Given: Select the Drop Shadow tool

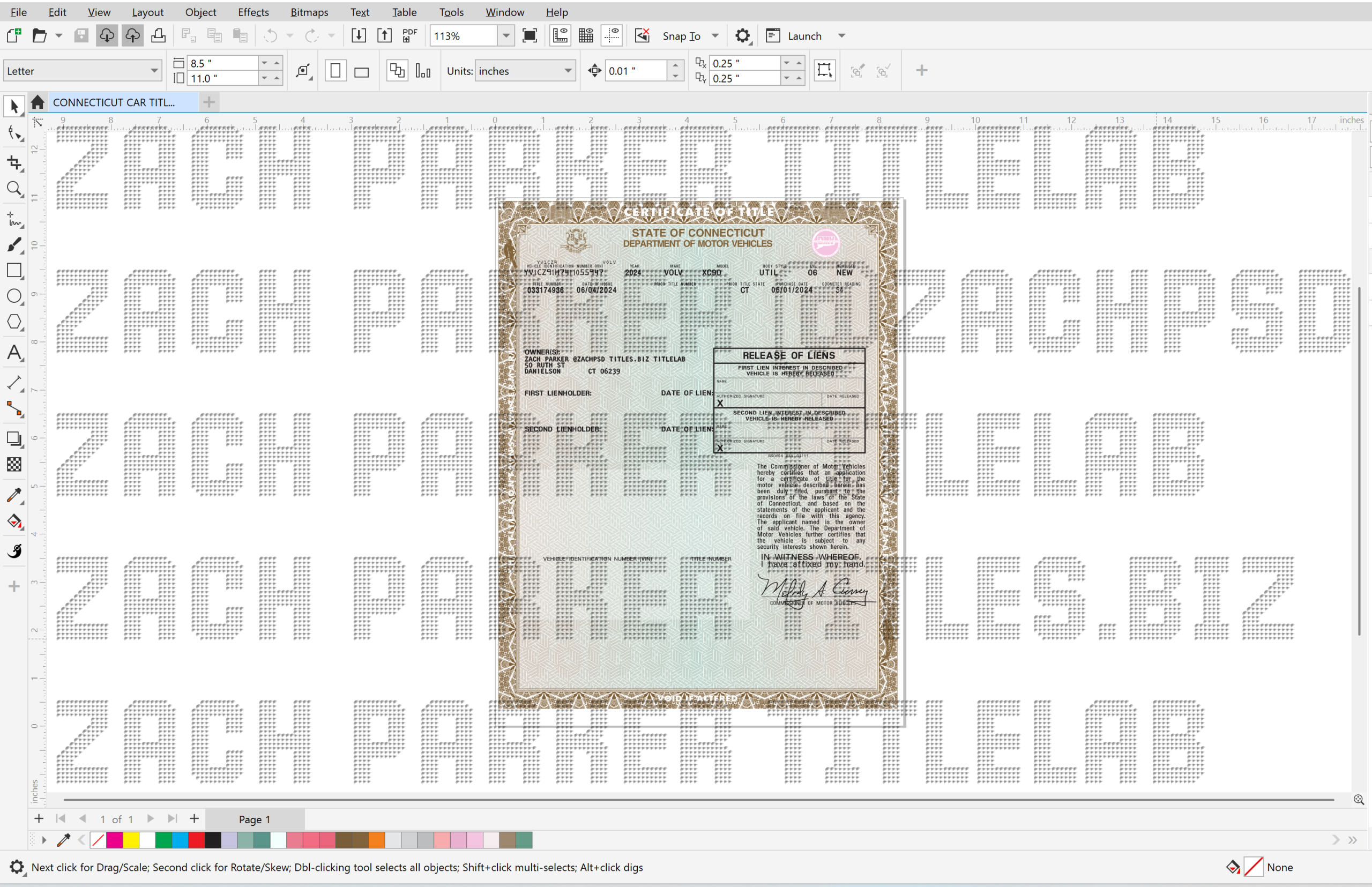Looking at the screenshot, I should pyautogui.click(x=14, y=438).
